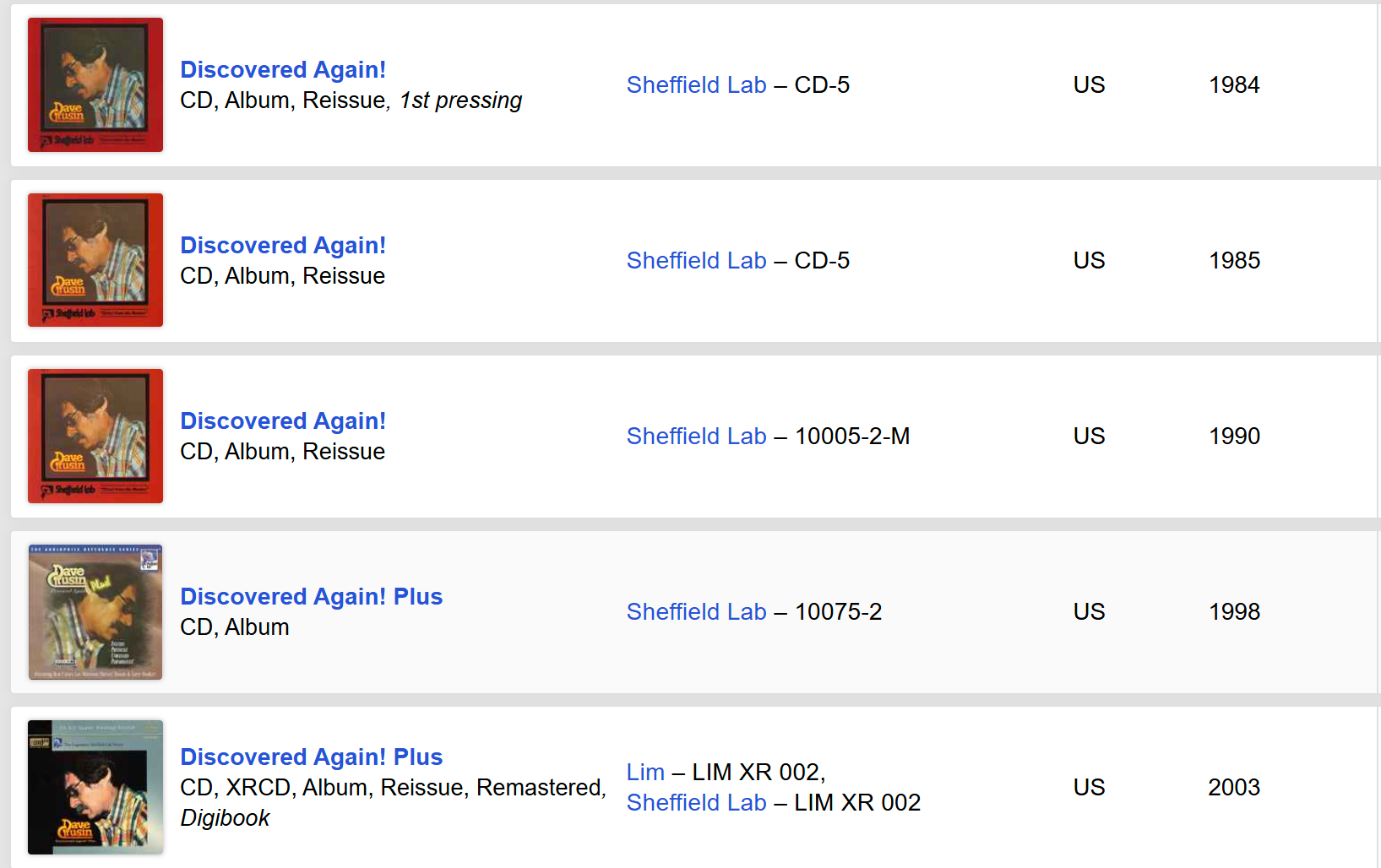
Task: Select the 2003 release year cell
Action: pyautogui.click(x=1234, y=787)
